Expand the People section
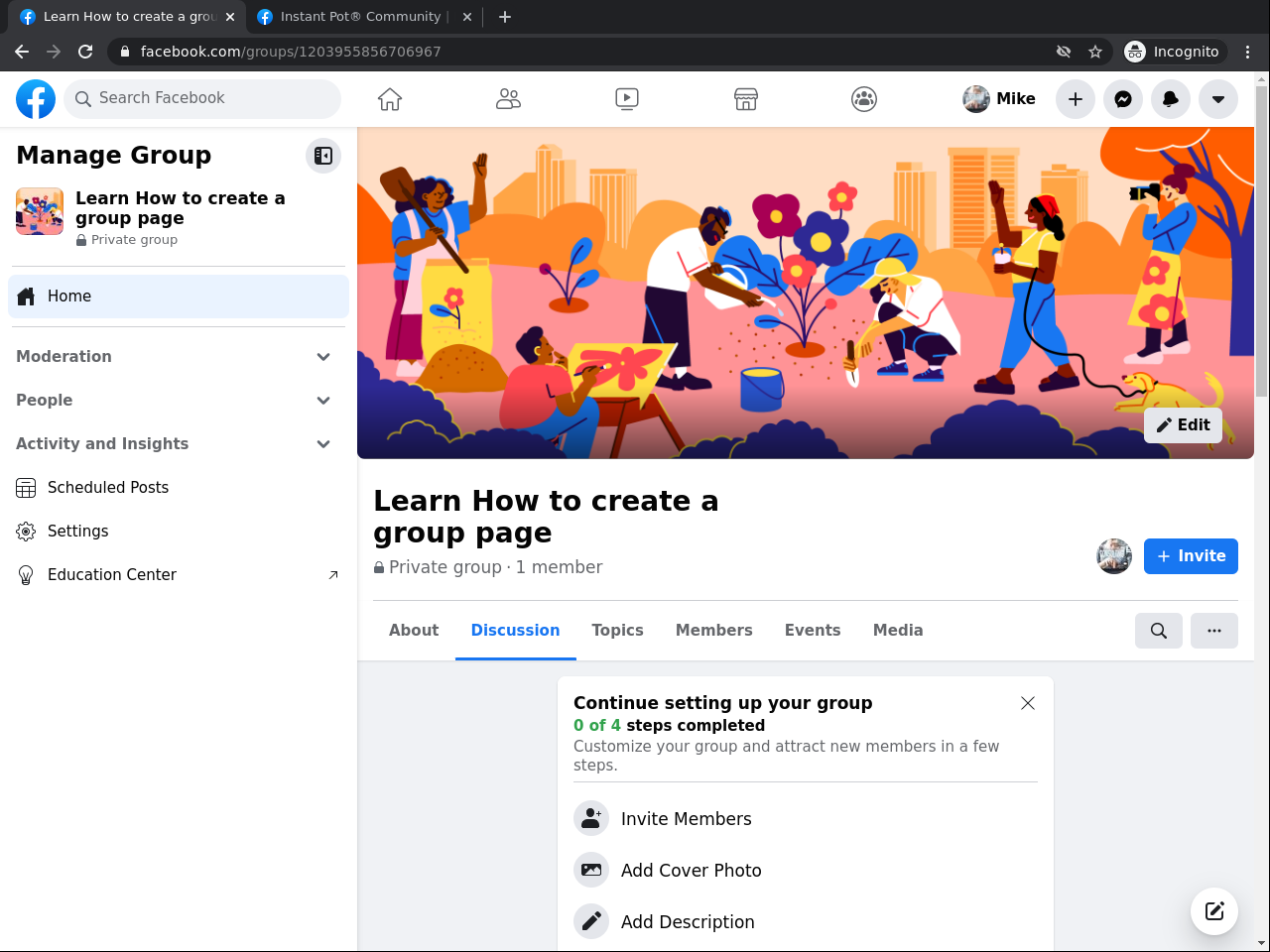 [x=179, y=401]
